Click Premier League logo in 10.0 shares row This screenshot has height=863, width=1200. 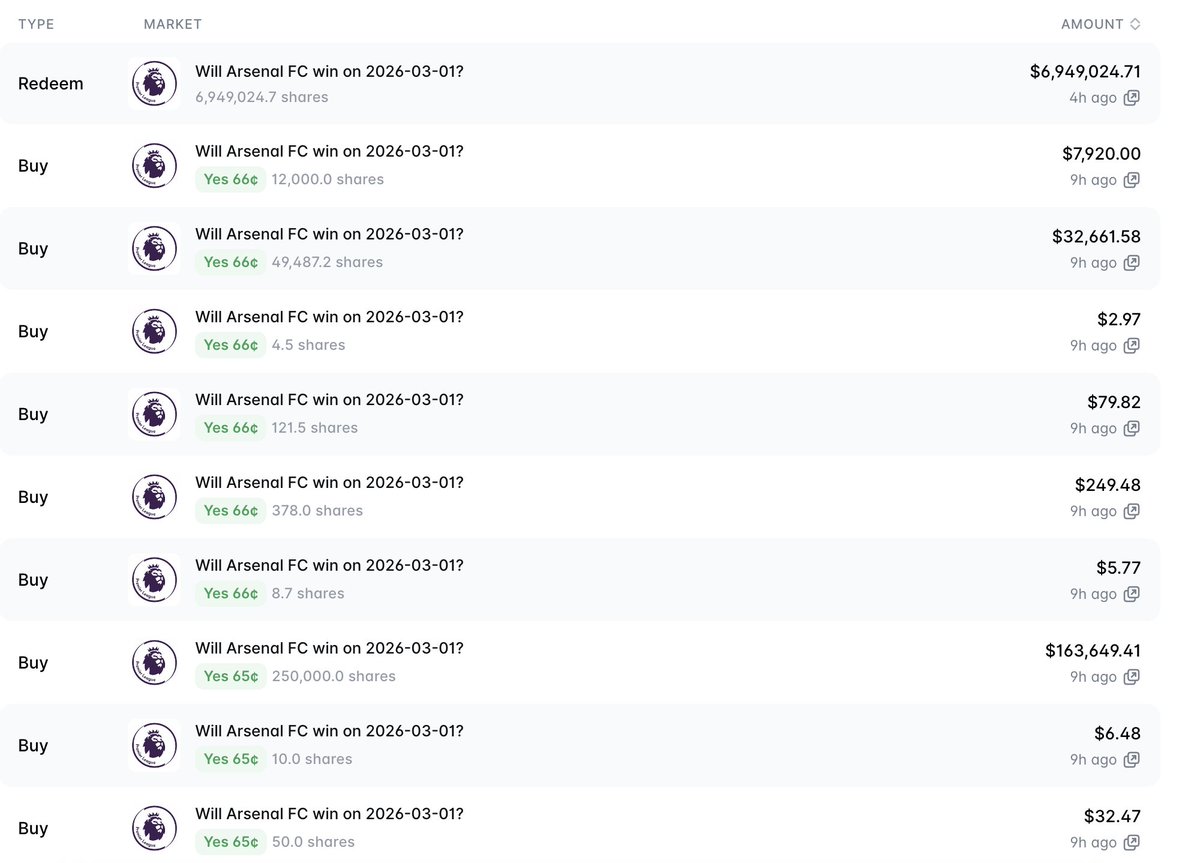(154, 745)
